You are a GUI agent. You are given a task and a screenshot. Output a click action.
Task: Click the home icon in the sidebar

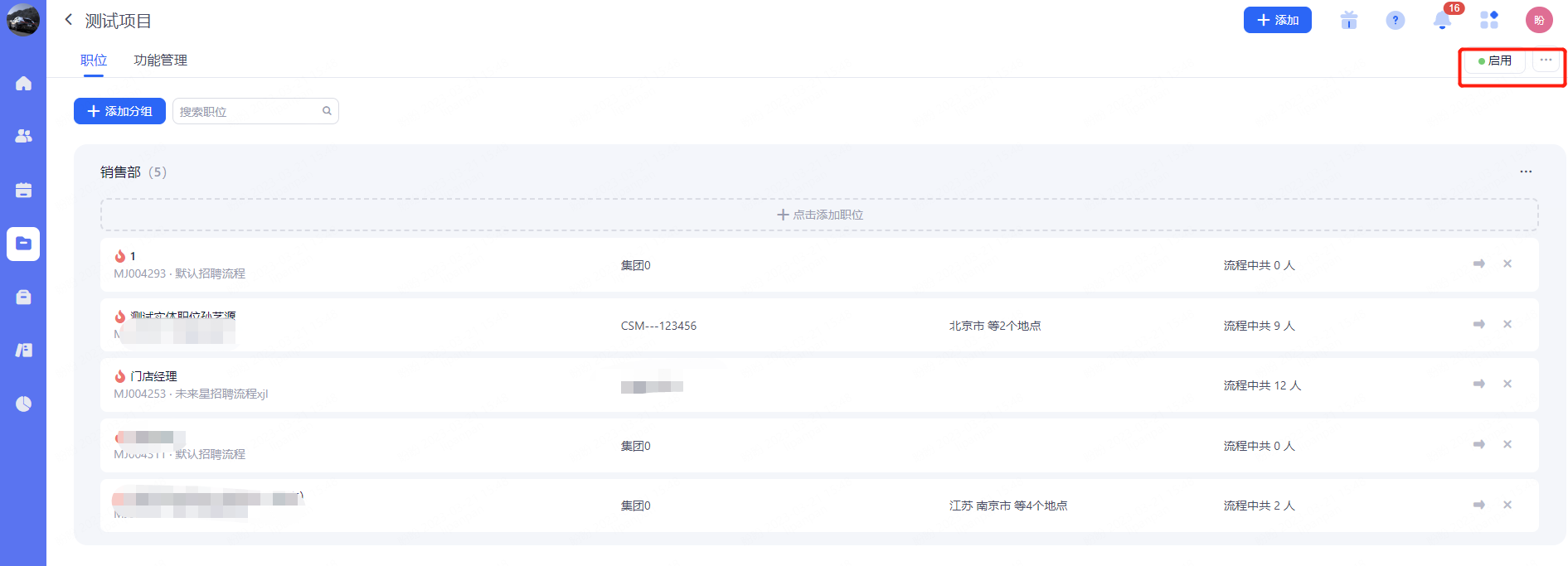tap(23, 84)
